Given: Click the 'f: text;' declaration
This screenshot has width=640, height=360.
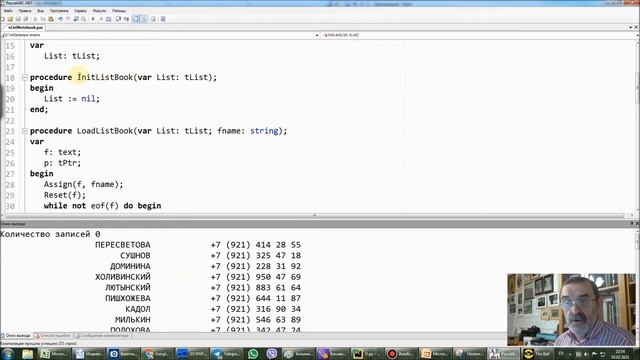Looking at the screenshot, I should 62,152.
